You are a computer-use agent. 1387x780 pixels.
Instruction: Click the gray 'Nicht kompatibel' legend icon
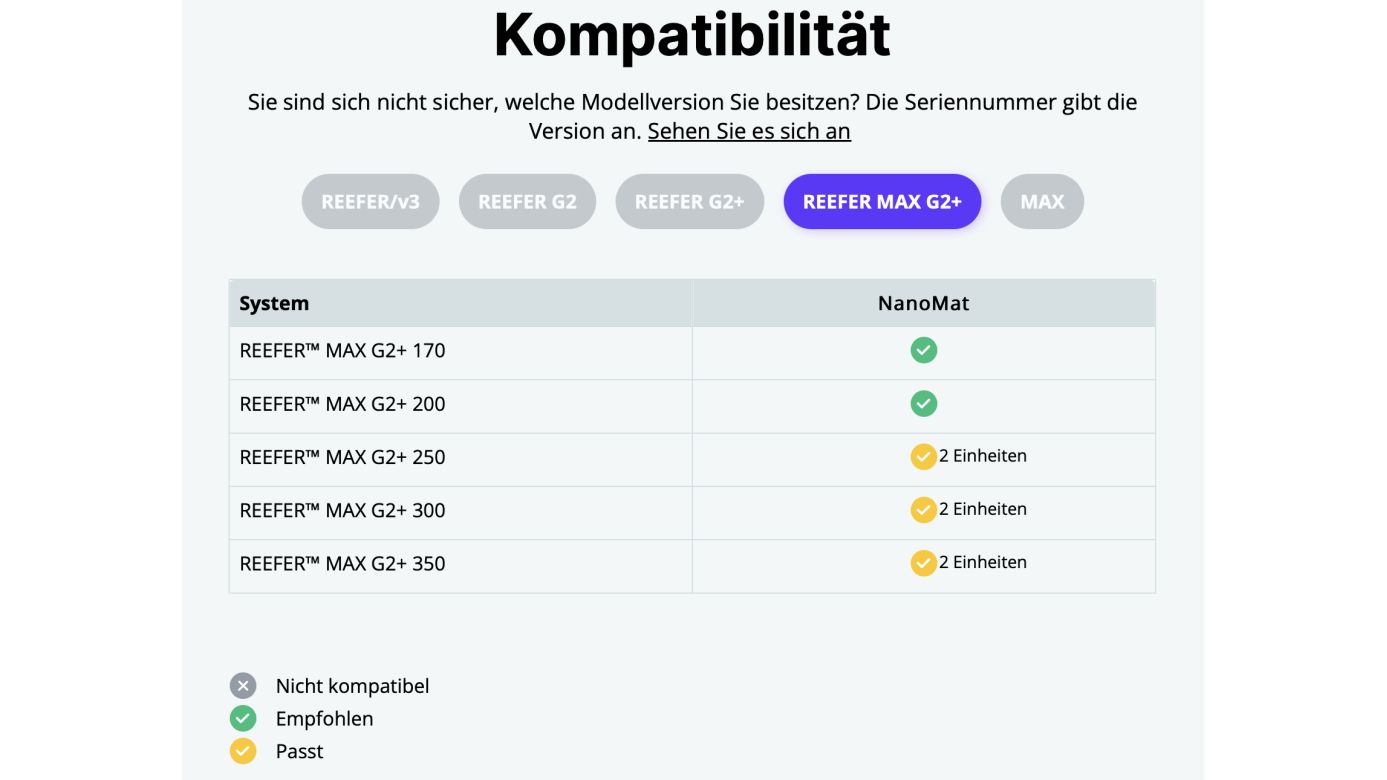(x=243, y=686)
